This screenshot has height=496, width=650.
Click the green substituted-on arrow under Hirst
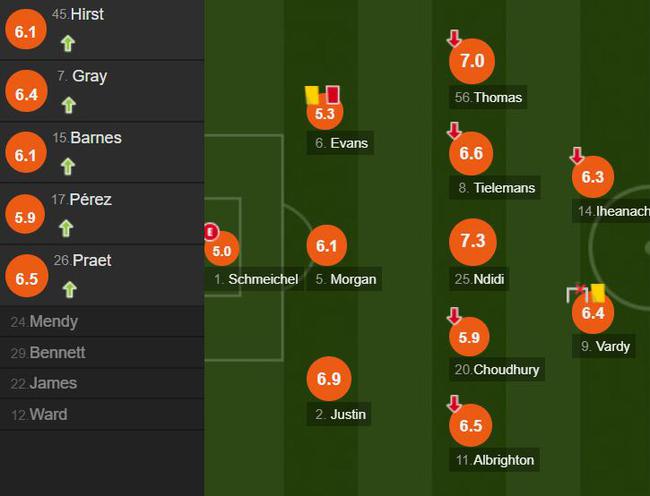pos(68,43)
